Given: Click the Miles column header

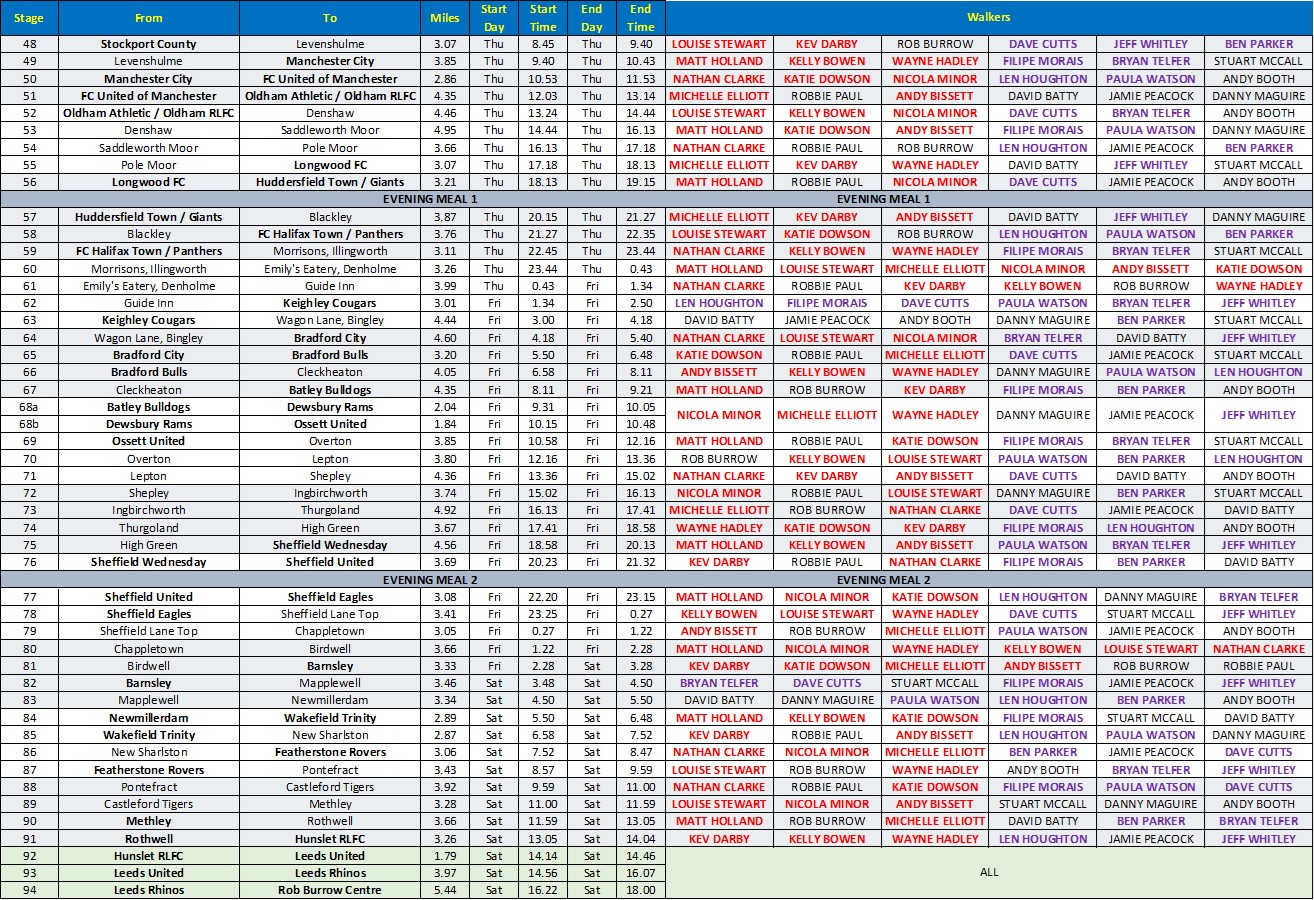Looking at the screenshot, I should (x=445, y=18).
